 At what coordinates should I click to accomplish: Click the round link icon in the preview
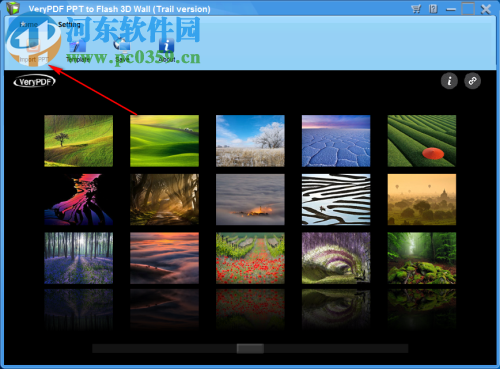[x=472, y=81]
